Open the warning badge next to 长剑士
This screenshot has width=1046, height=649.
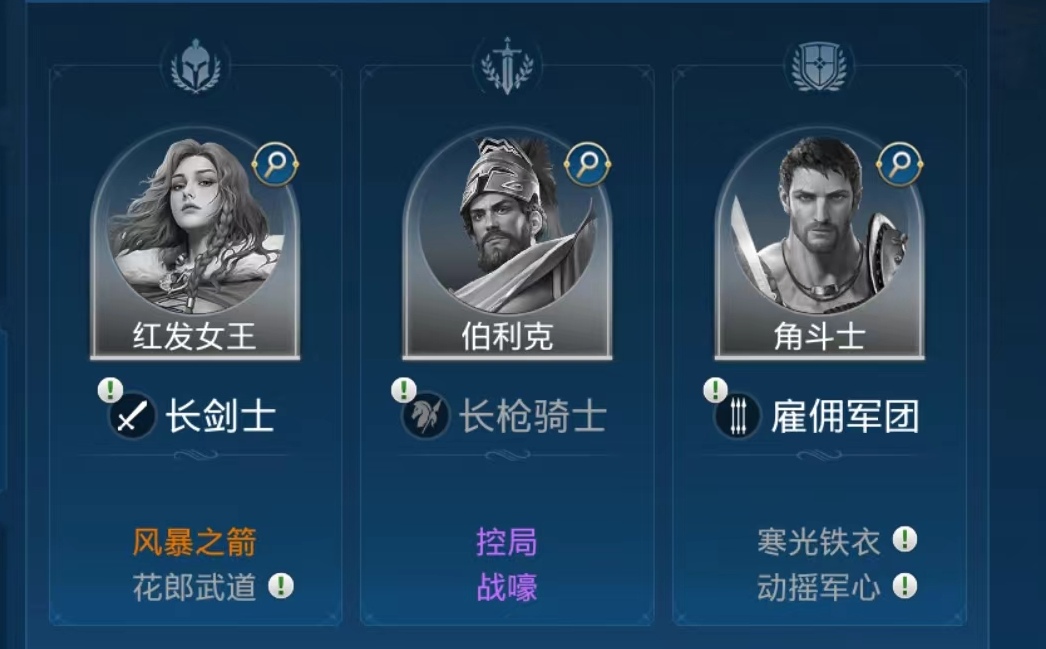tap(110, 390)
